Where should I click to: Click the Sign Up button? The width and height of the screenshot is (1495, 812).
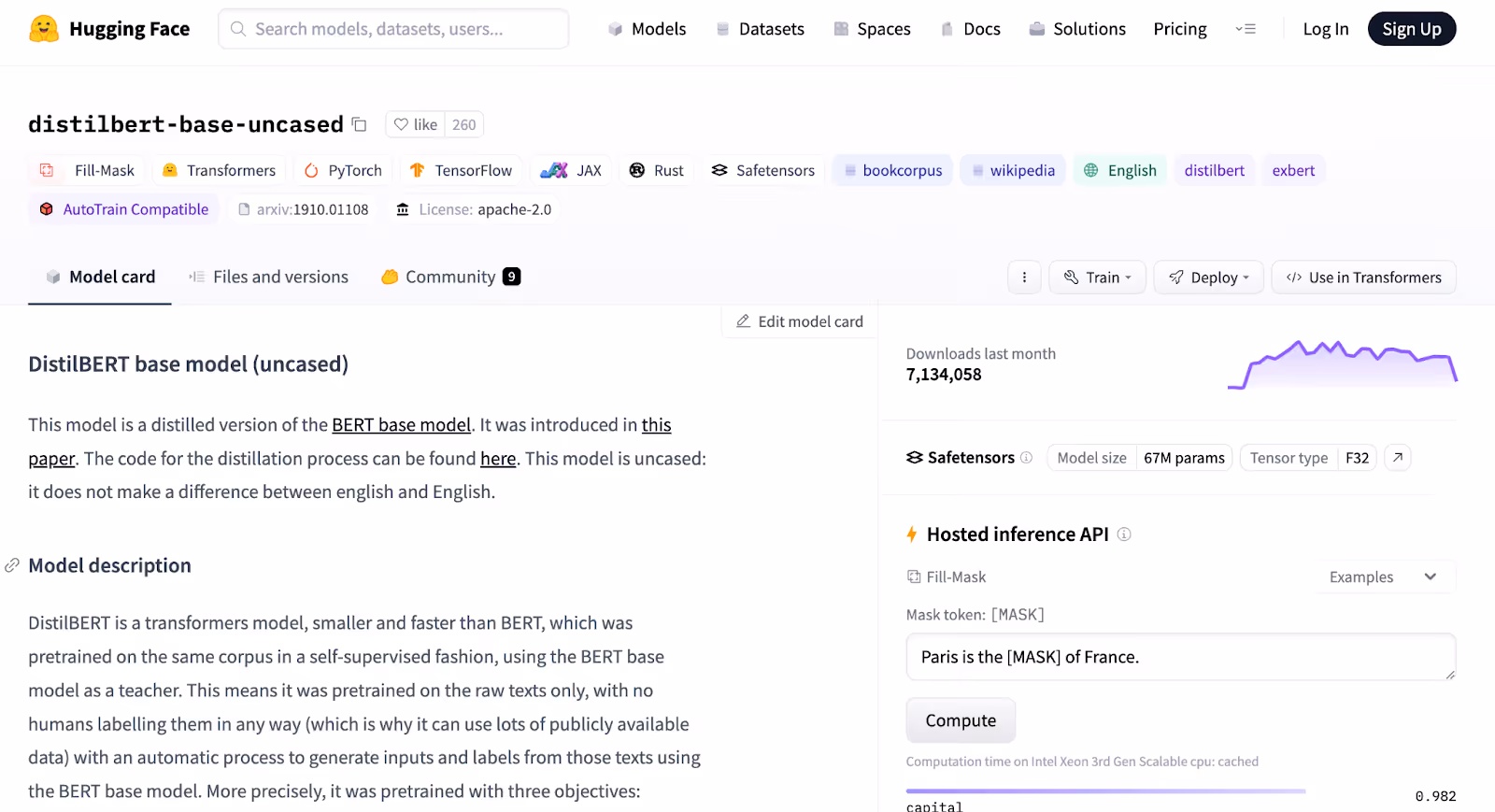click(1412, 29)
